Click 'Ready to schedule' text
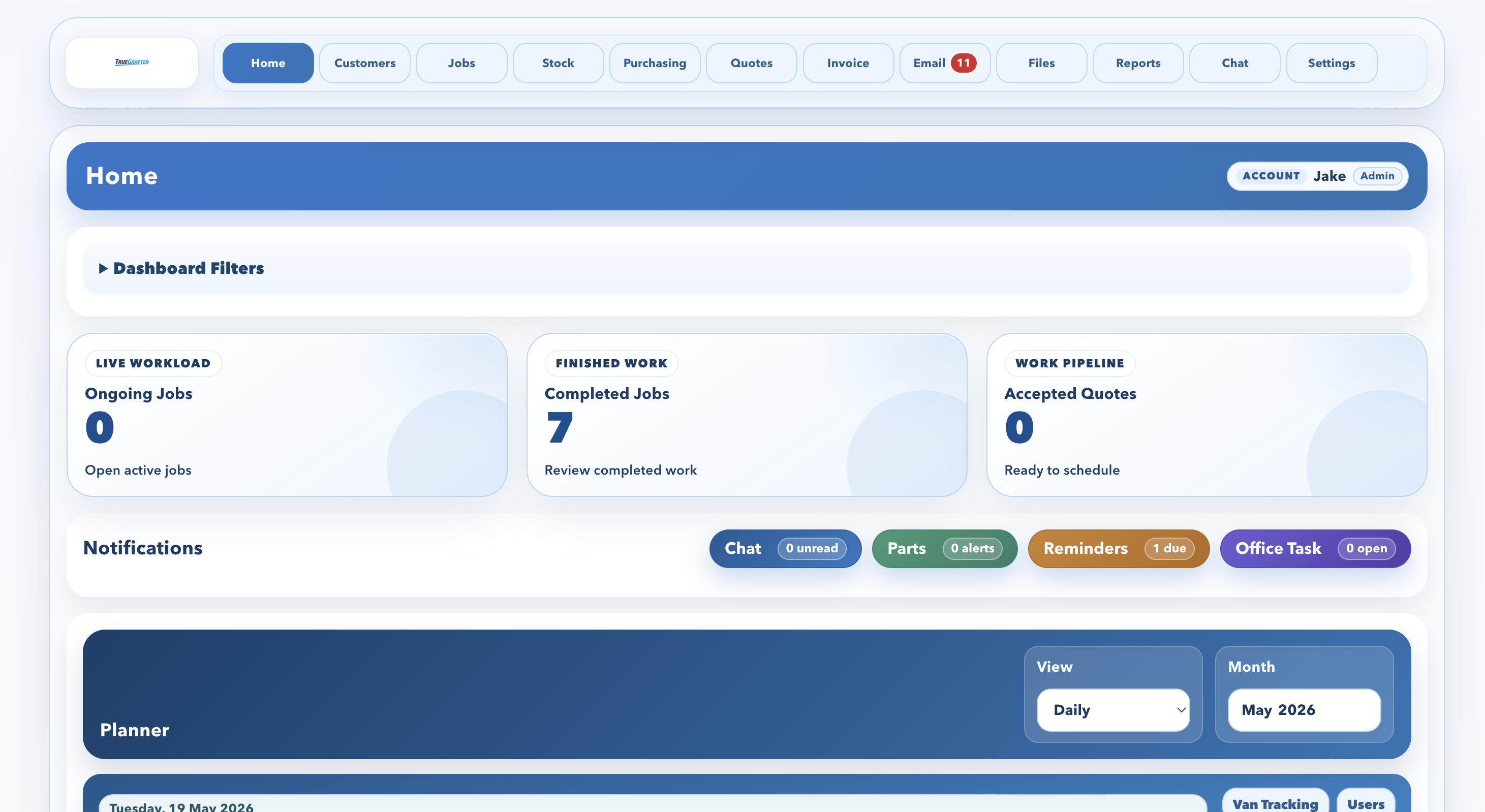This screenshot has width=1485, height=812. 1062,470
